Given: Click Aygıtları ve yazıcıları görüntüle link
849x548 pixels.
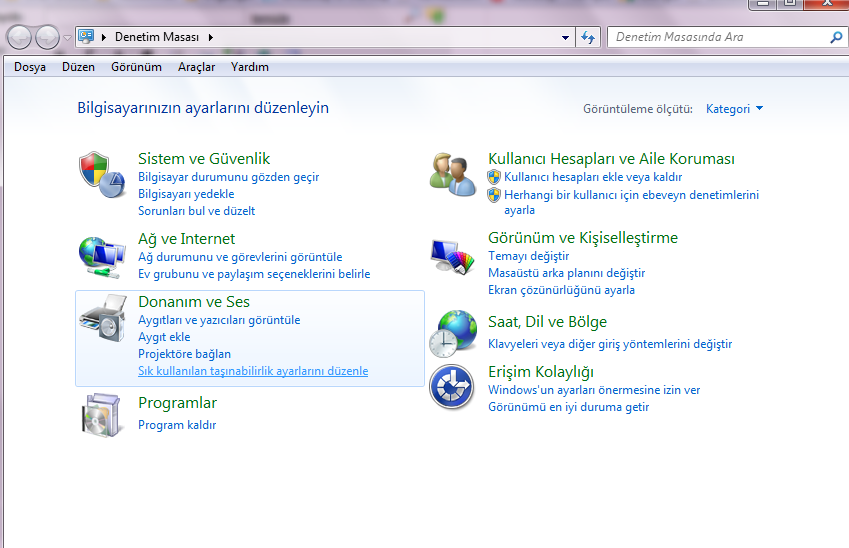Looking at the screenshot, I should click(219, 320).
